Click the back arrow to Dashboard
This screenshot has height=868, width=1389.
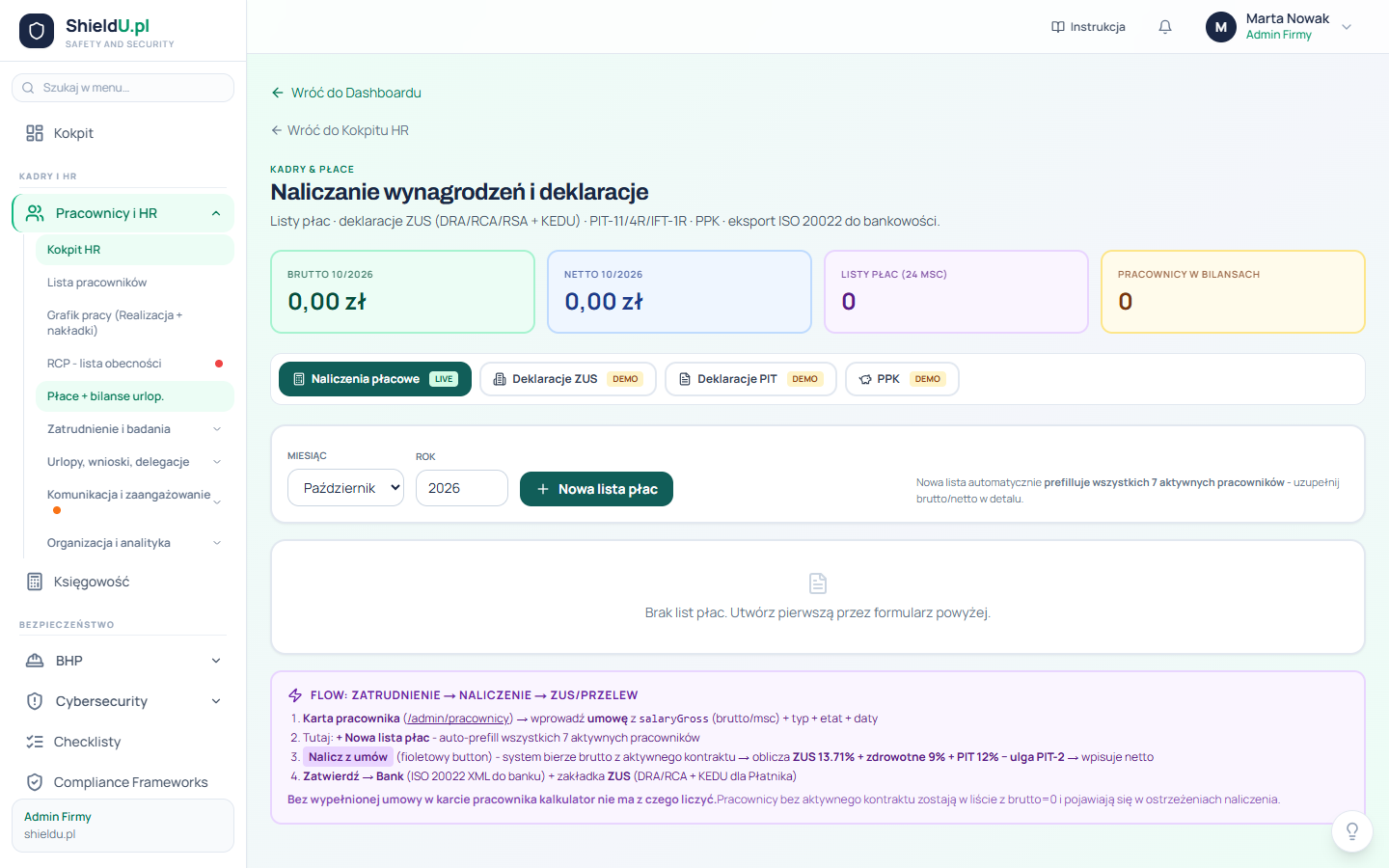click(x=278, y=93)
